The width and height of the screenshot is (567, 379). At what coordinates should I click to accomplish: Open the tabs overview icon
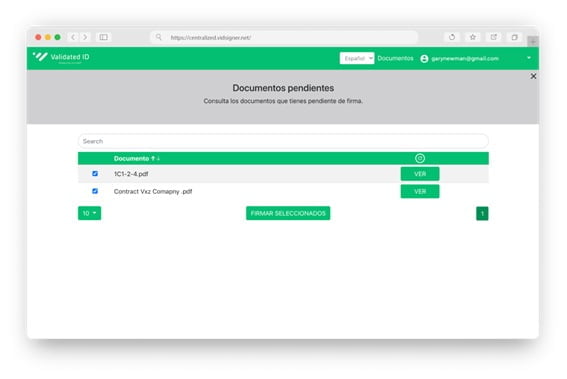[x=515, y=37]
